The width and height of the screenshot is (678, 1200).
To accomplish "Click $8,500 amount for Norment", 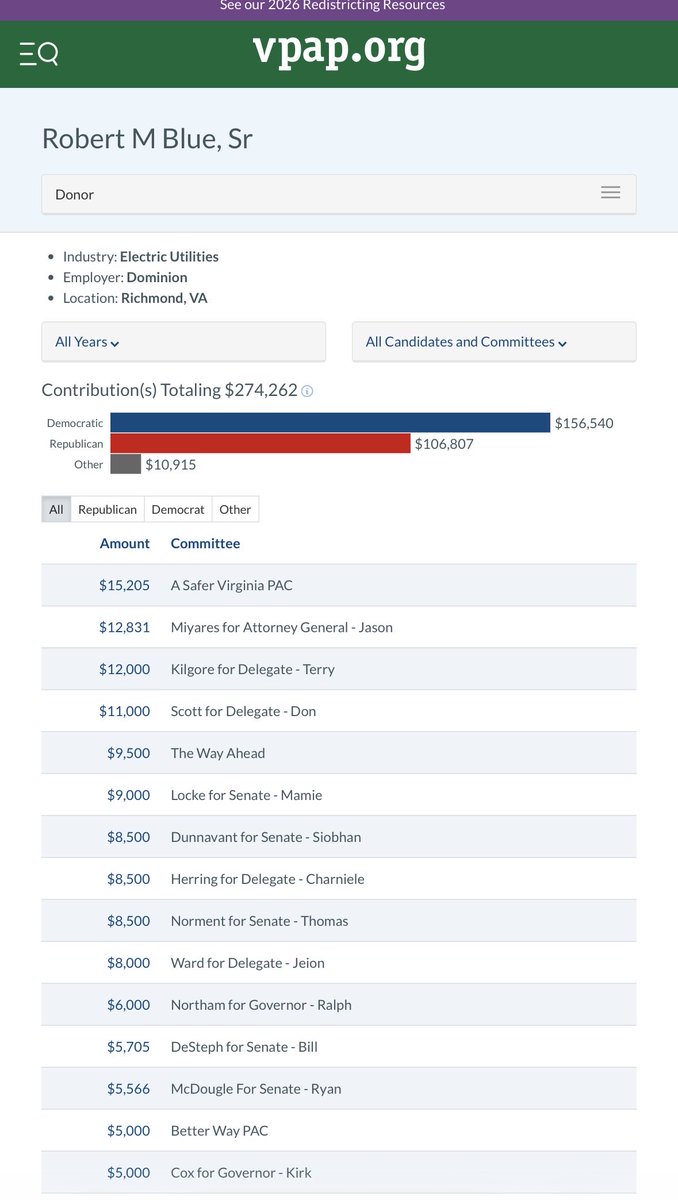I will coord(128,921).
